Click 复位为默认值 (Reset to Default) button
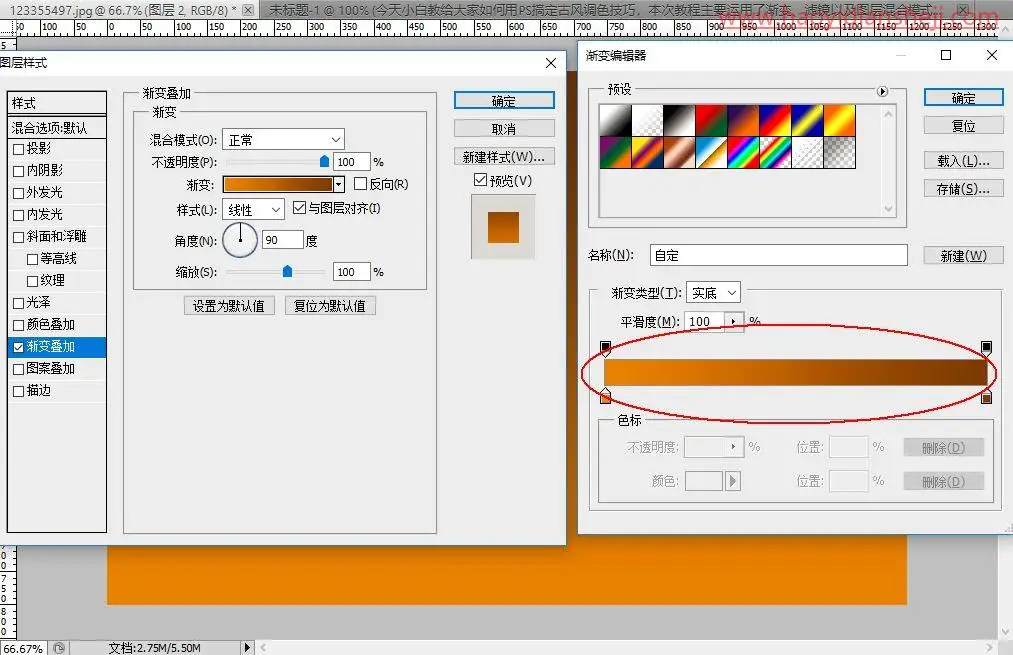 329,306
